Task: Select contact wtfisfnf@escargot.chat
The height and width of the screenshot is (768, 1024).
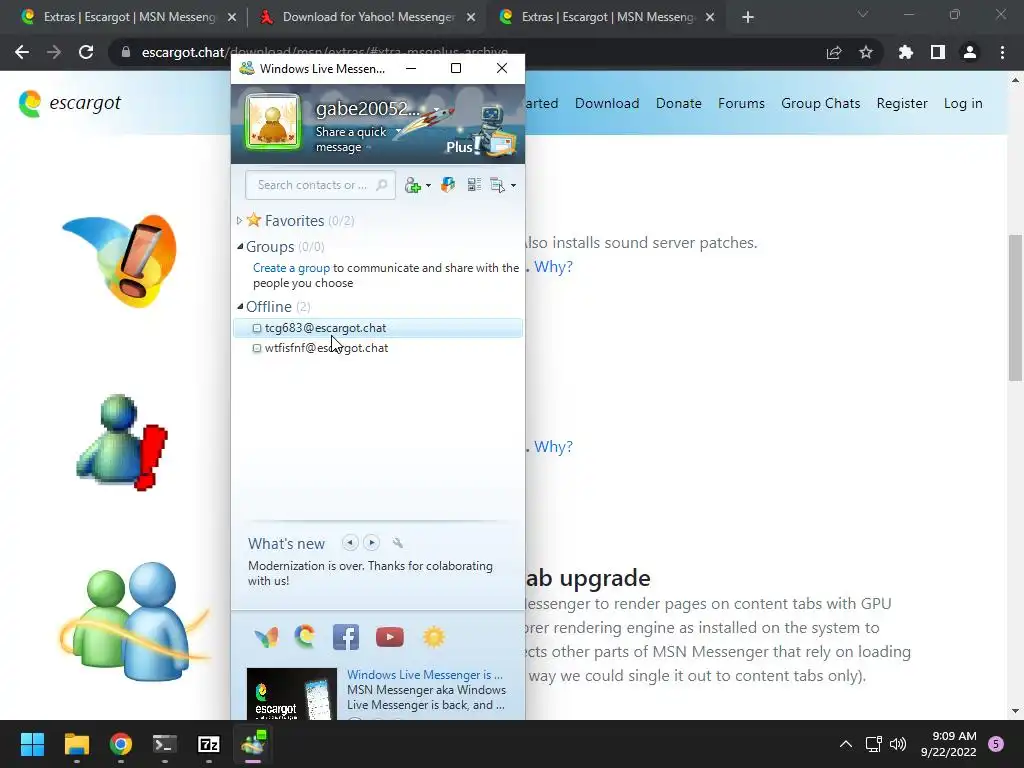Action: coord(377,348)
